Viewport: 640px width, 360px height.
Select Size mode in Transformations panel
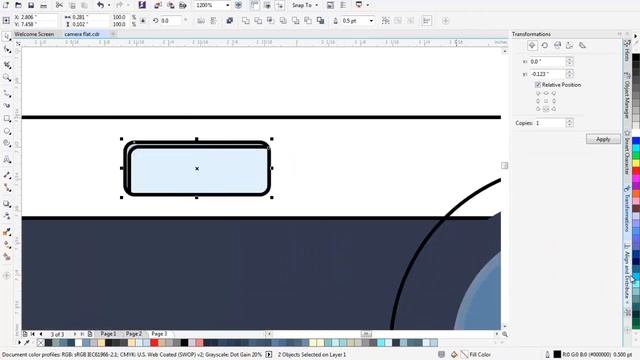point(570,46)
